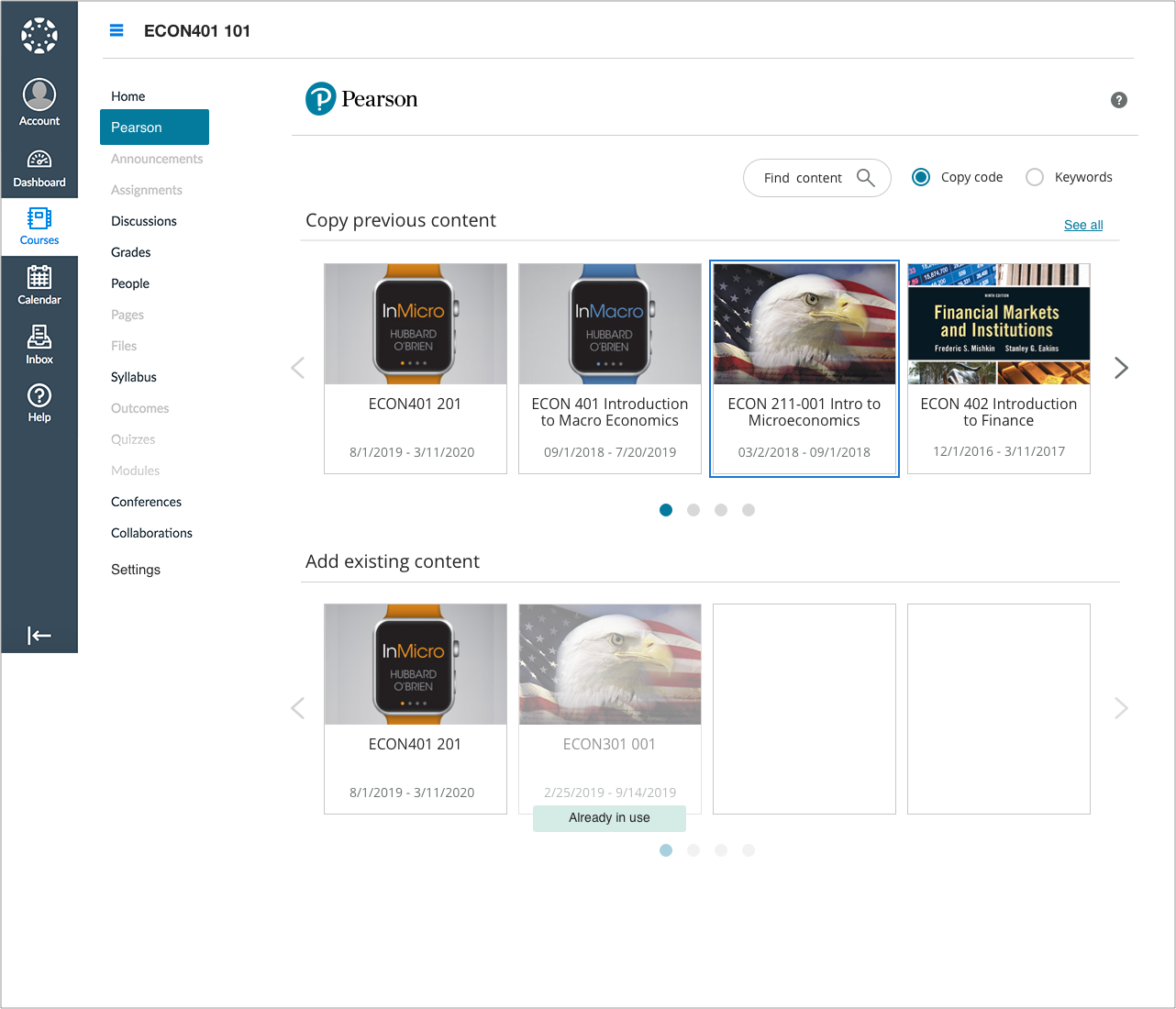Select ECON401 201 card under Add existing content
The image size is (1176, 1009).
(416, 709)
